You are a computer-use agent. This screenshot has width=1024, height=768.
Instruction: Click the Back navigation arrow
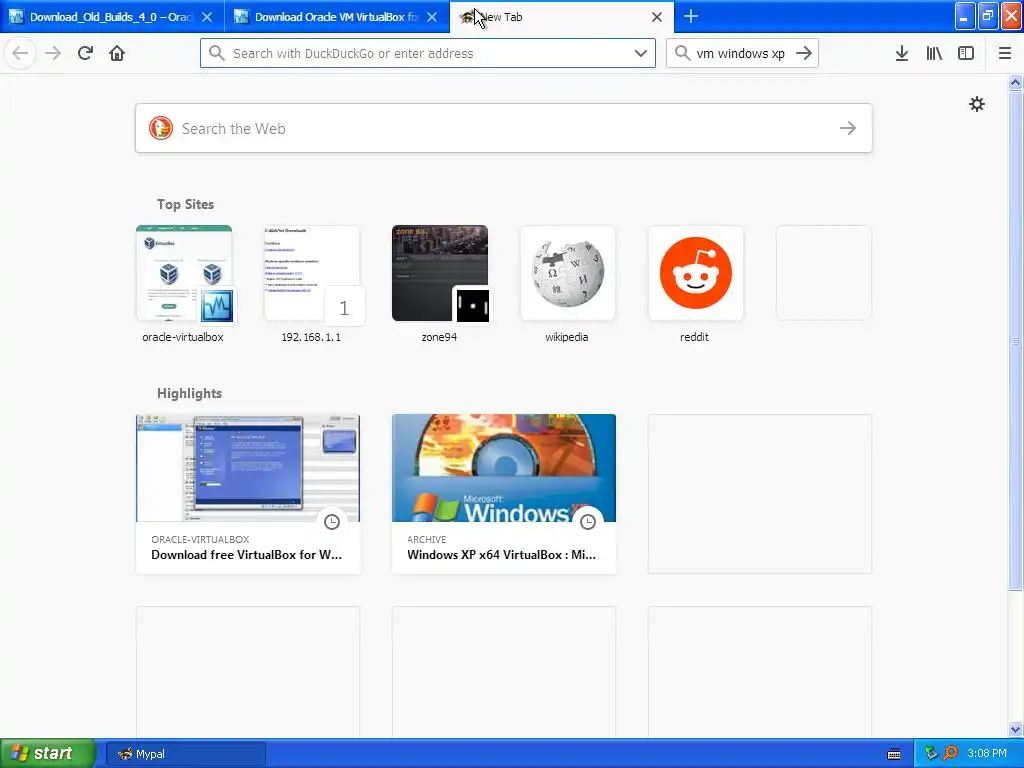20,53
